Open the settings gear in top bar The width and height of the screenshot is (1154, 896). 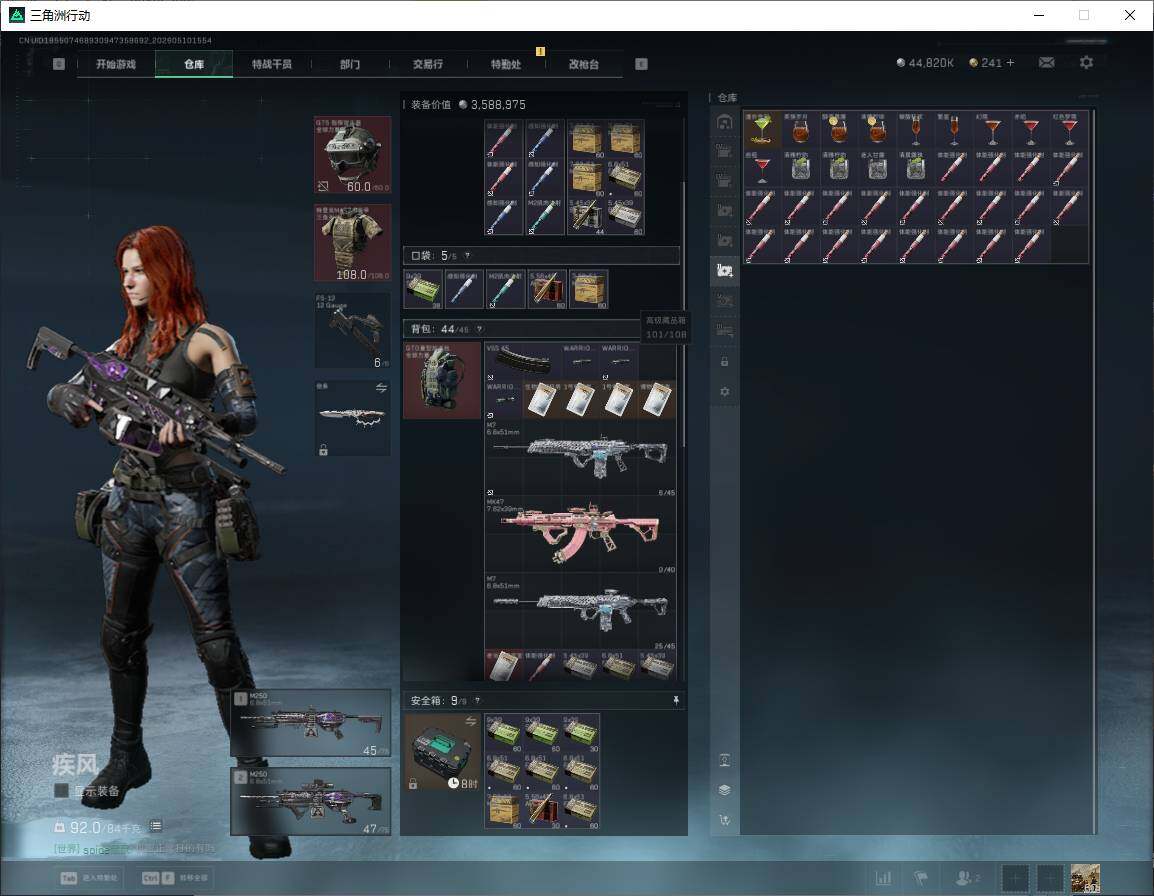(1086, 63)
